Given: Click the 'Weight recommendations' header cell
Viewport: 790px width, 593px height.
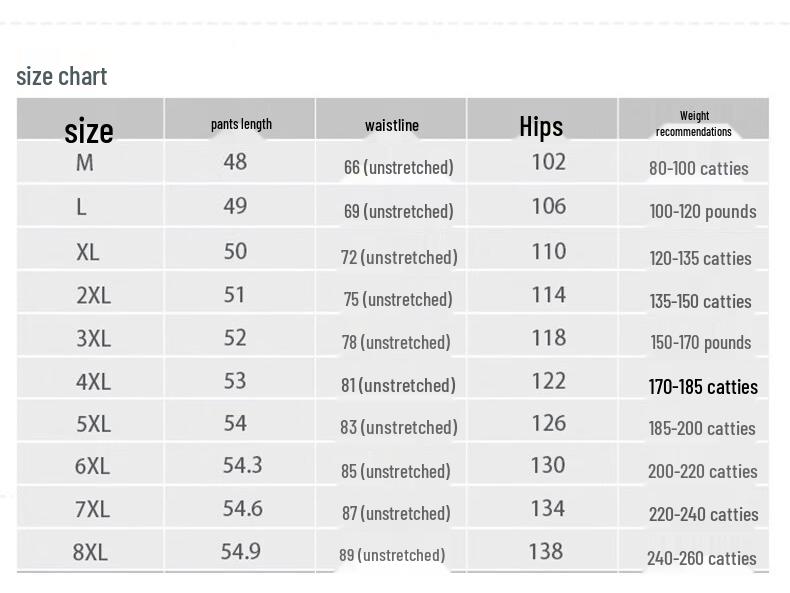Looking at the screenshot, I should [x=694, y=124].
